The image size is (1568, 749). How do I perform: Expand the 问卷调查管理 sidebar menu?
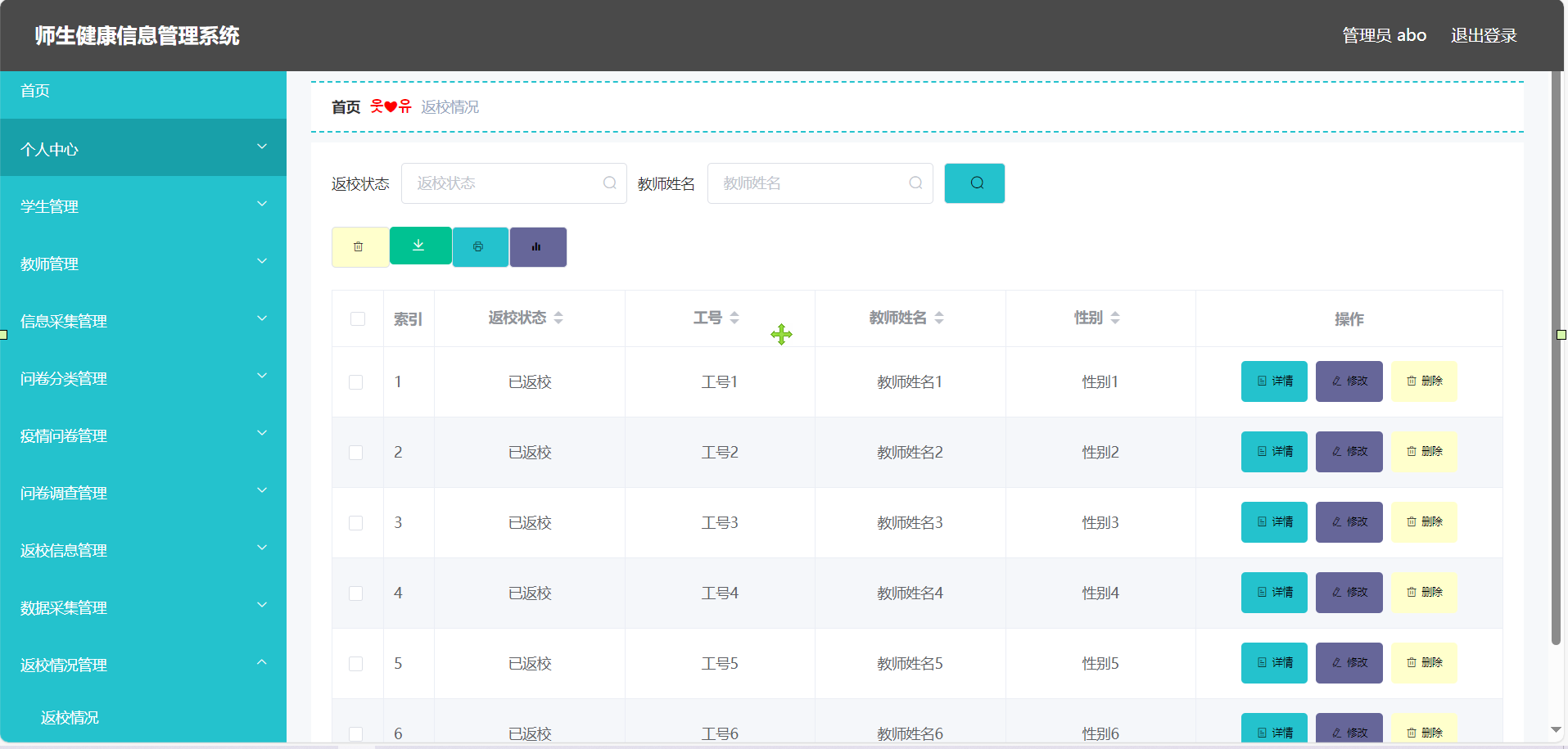[143, 492]
